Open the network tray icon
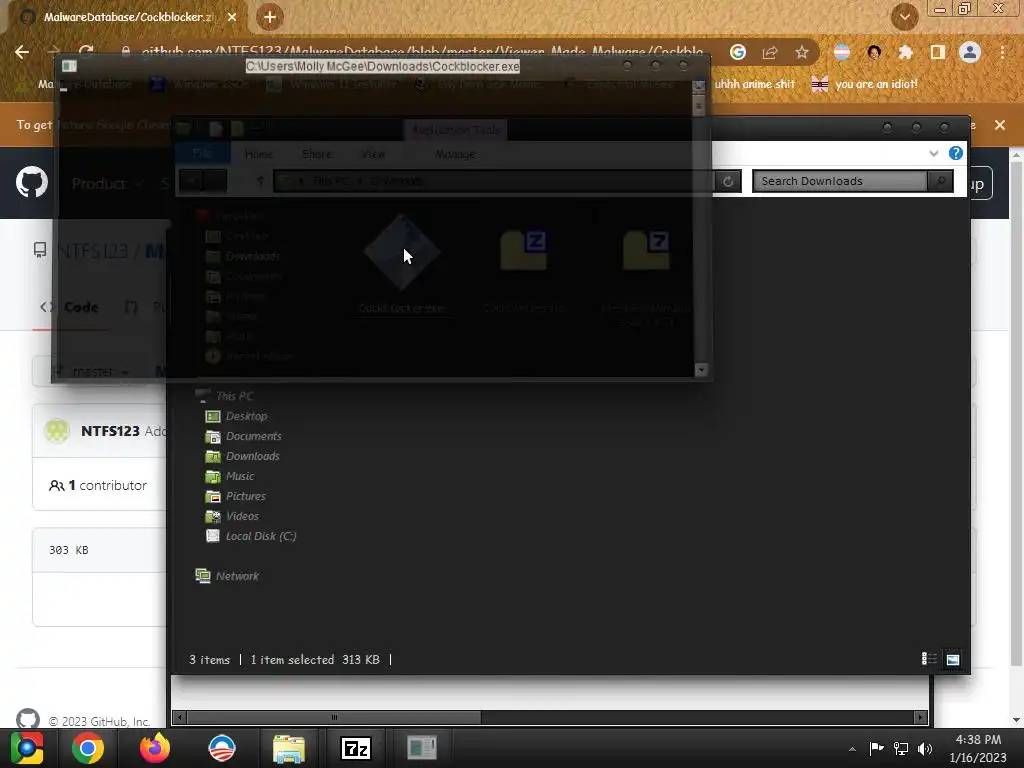1024x768 pixels. (901, 748)
